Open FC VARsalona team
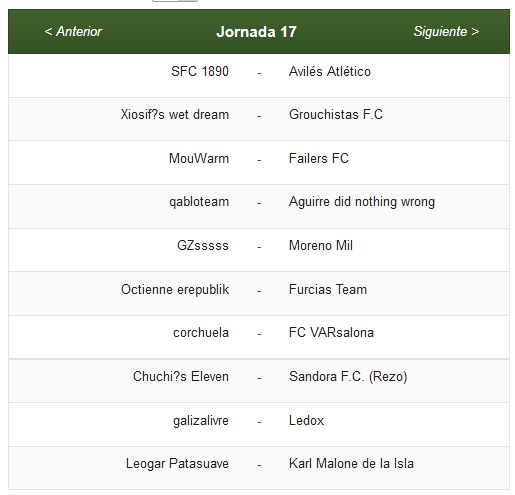This screenshot has height=495, width=515. (331, 333)
